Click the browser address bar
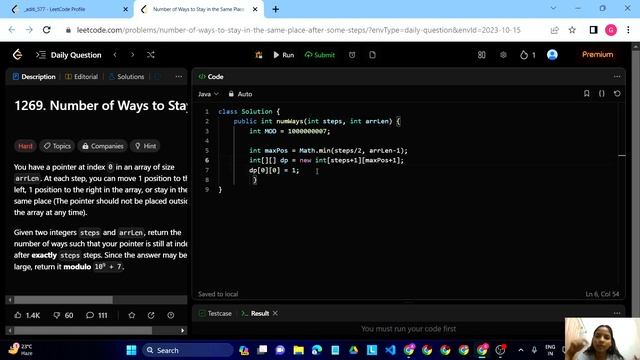Viewport: 640px width, 360px height. [x=298, y=30]
